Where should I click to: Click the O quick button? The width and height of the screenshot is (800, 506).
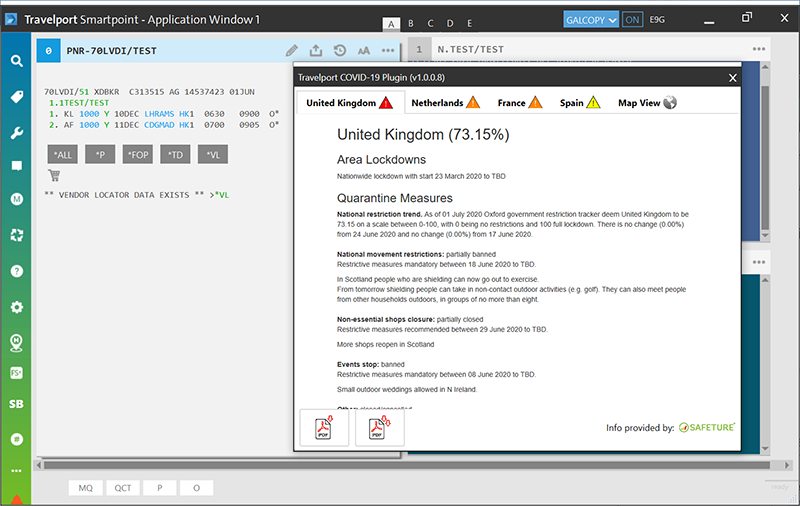pyautogui.click(x=196, y=488)
